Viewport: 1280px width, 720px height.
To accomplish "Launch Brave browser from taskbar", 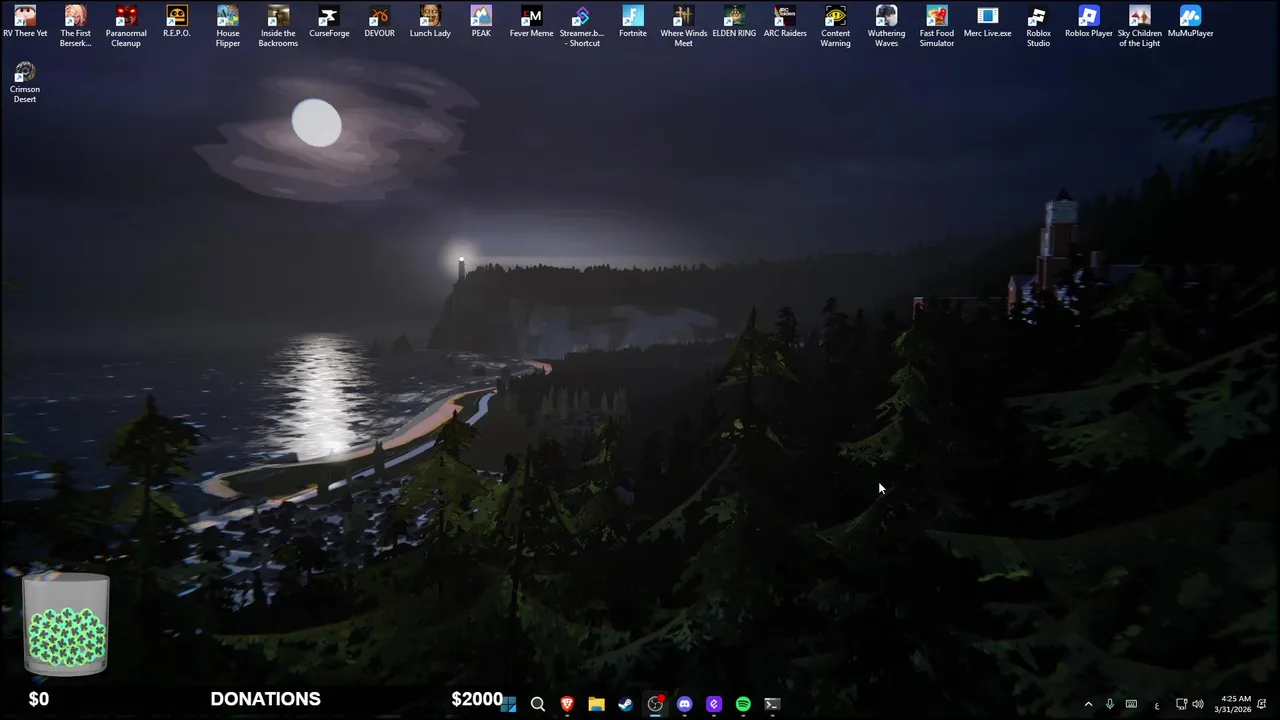I will pyautogui.click(x=567, y=704).
